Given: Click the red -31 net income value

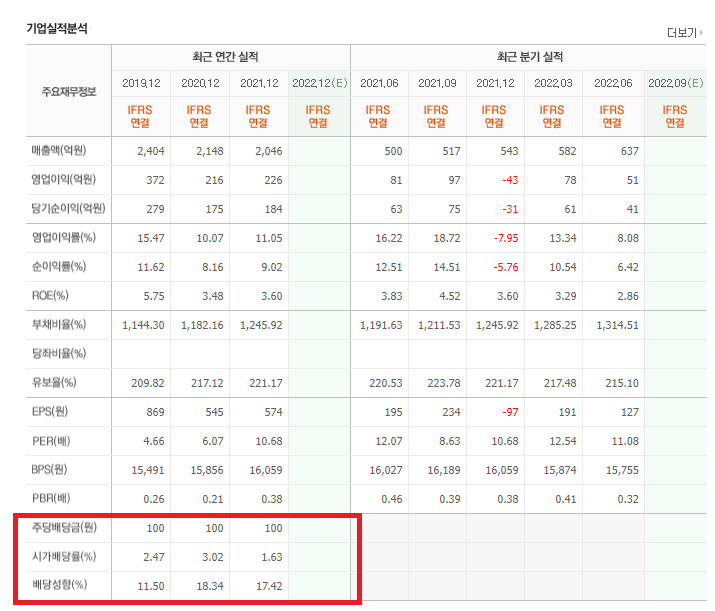Looking at the screenshot, I should click(510, 209).
